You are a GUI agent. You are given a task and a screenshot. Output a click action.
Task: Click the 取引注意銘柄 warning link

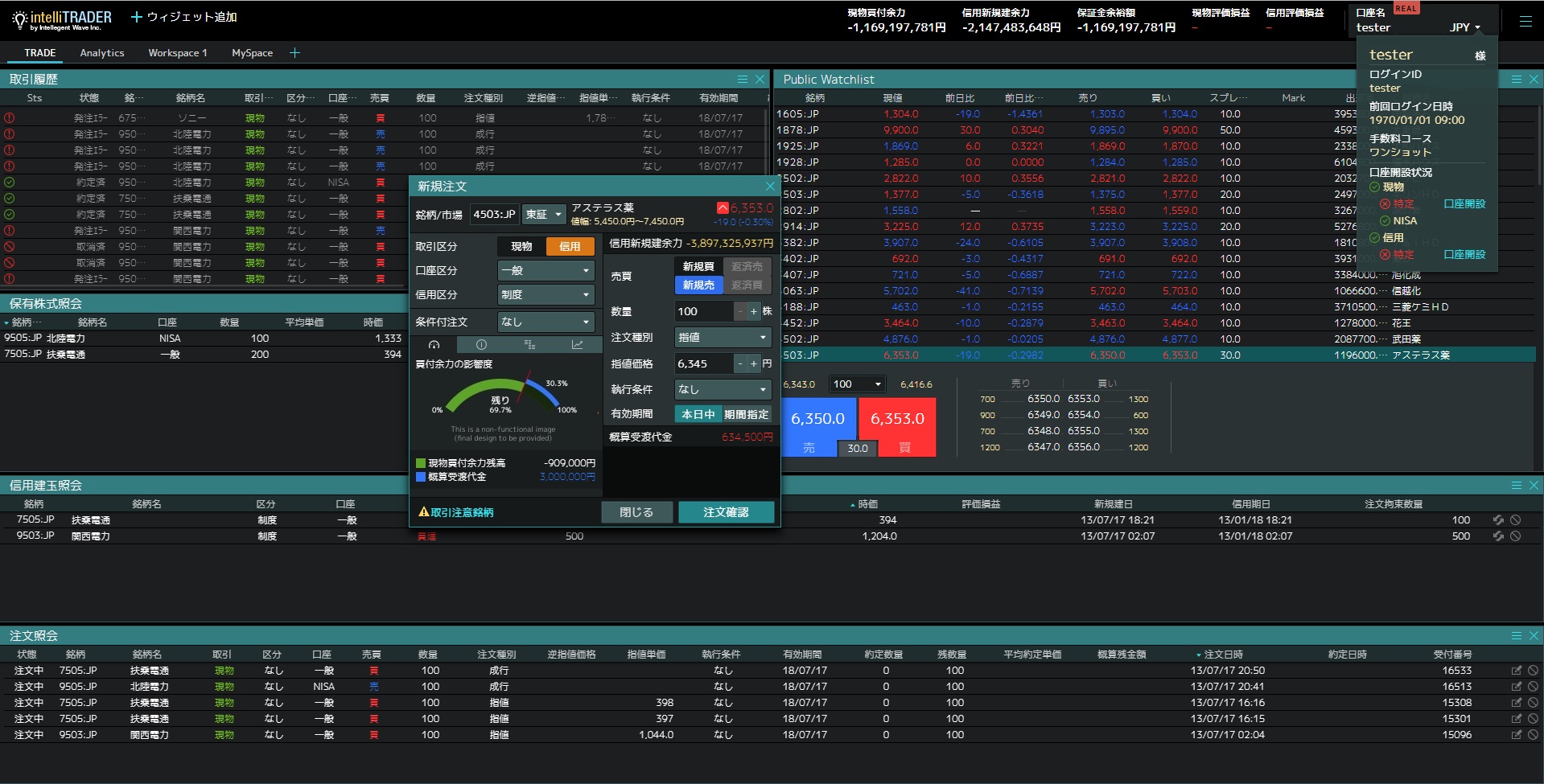[456, 512]
